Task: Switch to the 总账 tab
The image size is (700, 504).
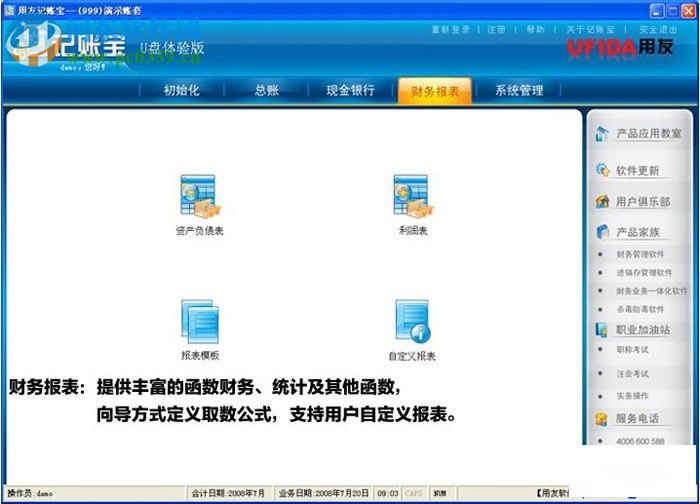Action: [x=267, y=90]
